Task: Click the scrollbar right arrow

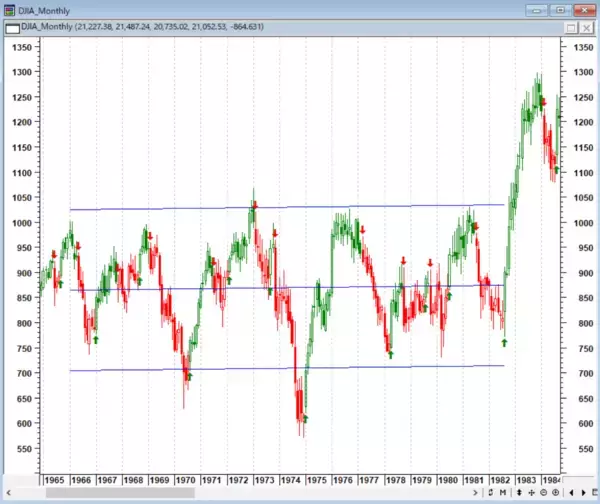Action: (x=475, y=493)
